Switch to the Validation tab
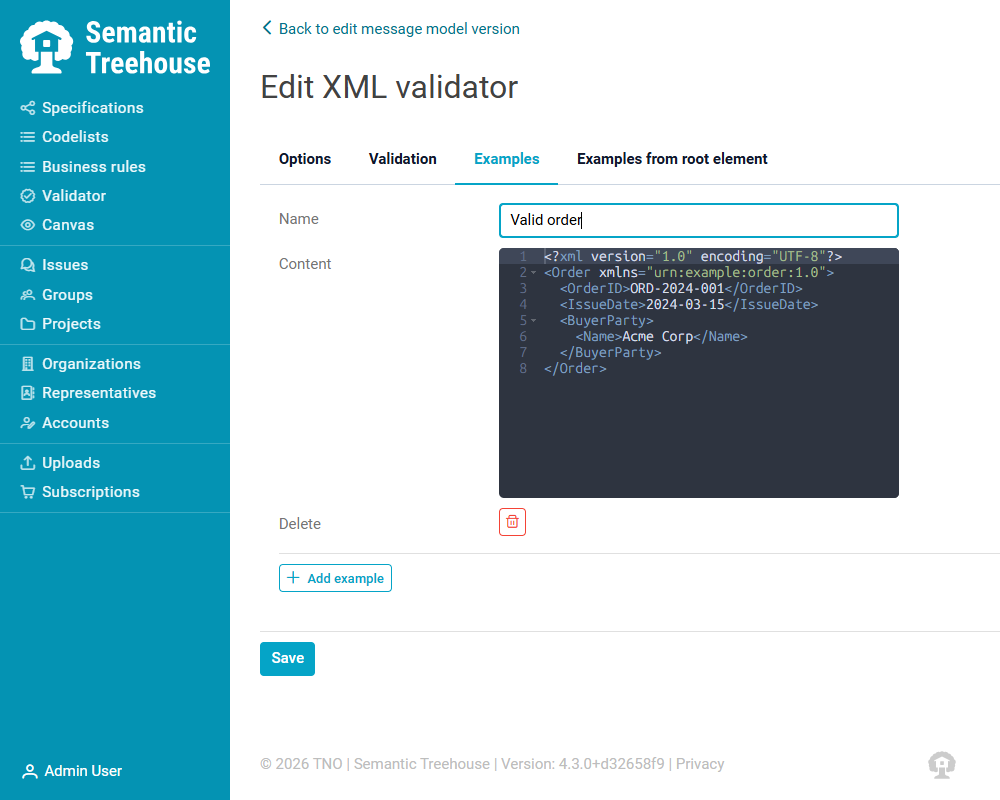The image size is (1000, 800). point(402,159)
